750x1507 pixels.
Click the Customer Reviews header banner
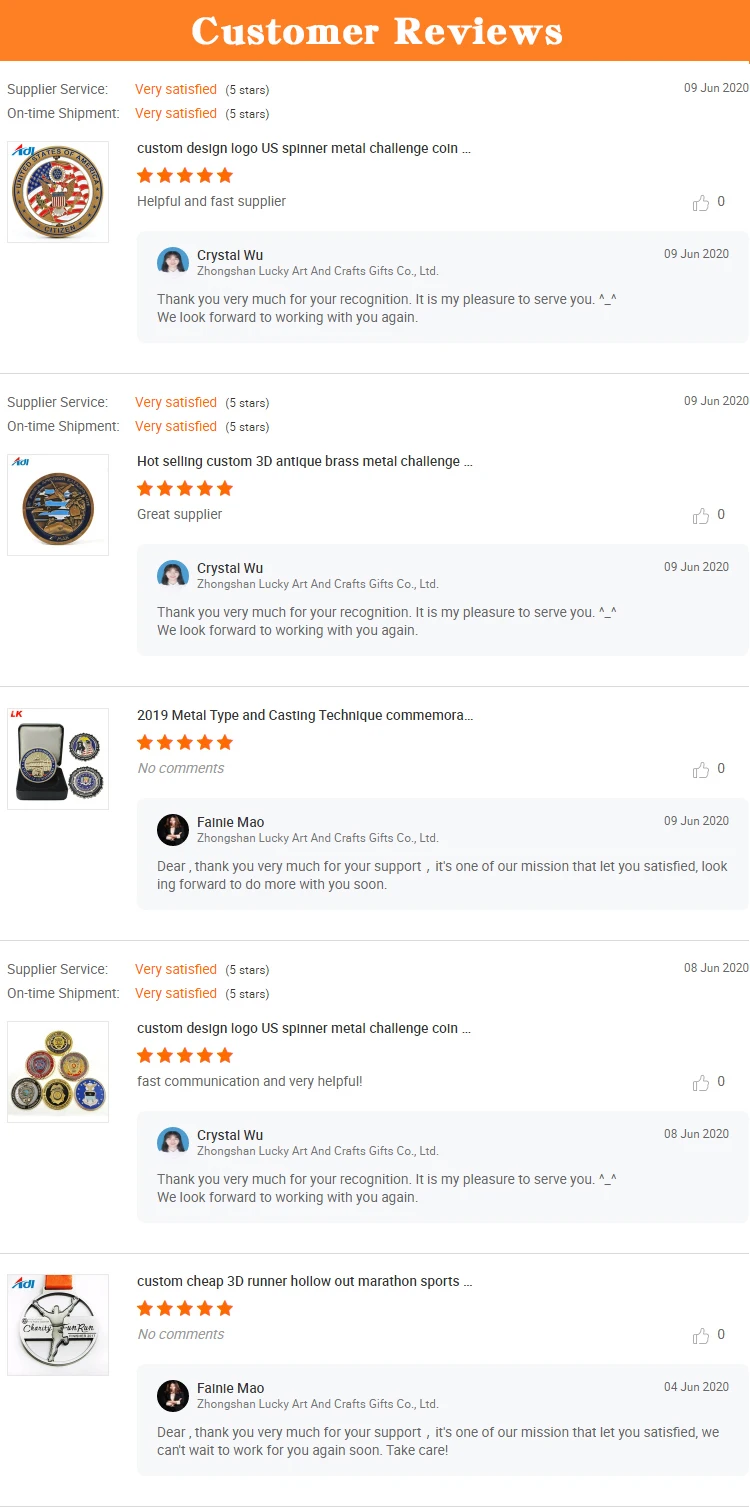tap(375, 30)
